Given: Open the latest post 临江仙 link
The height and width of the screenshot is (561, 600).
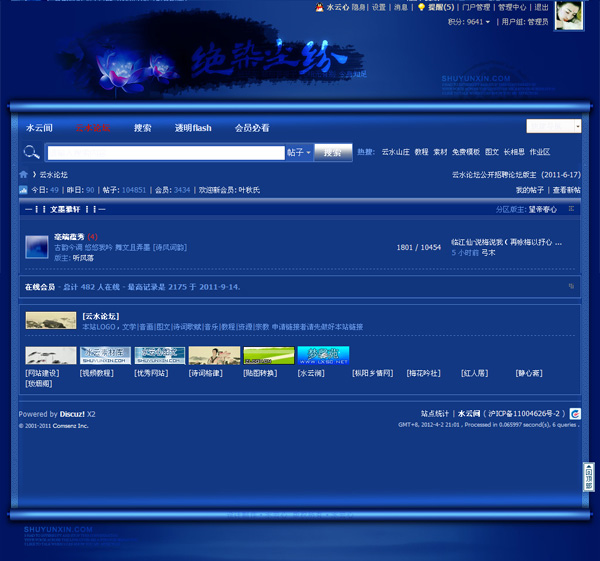Looking at the screenshot, I should pos(506,242).
